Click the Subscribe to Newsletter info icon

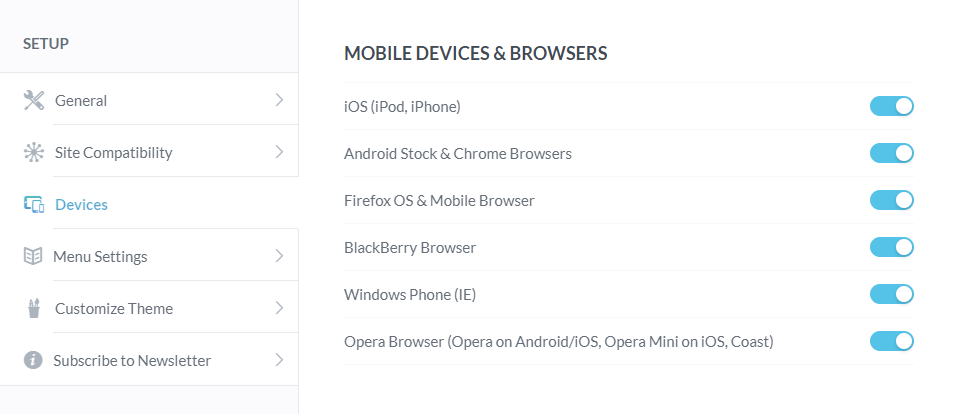pos(33,360)
